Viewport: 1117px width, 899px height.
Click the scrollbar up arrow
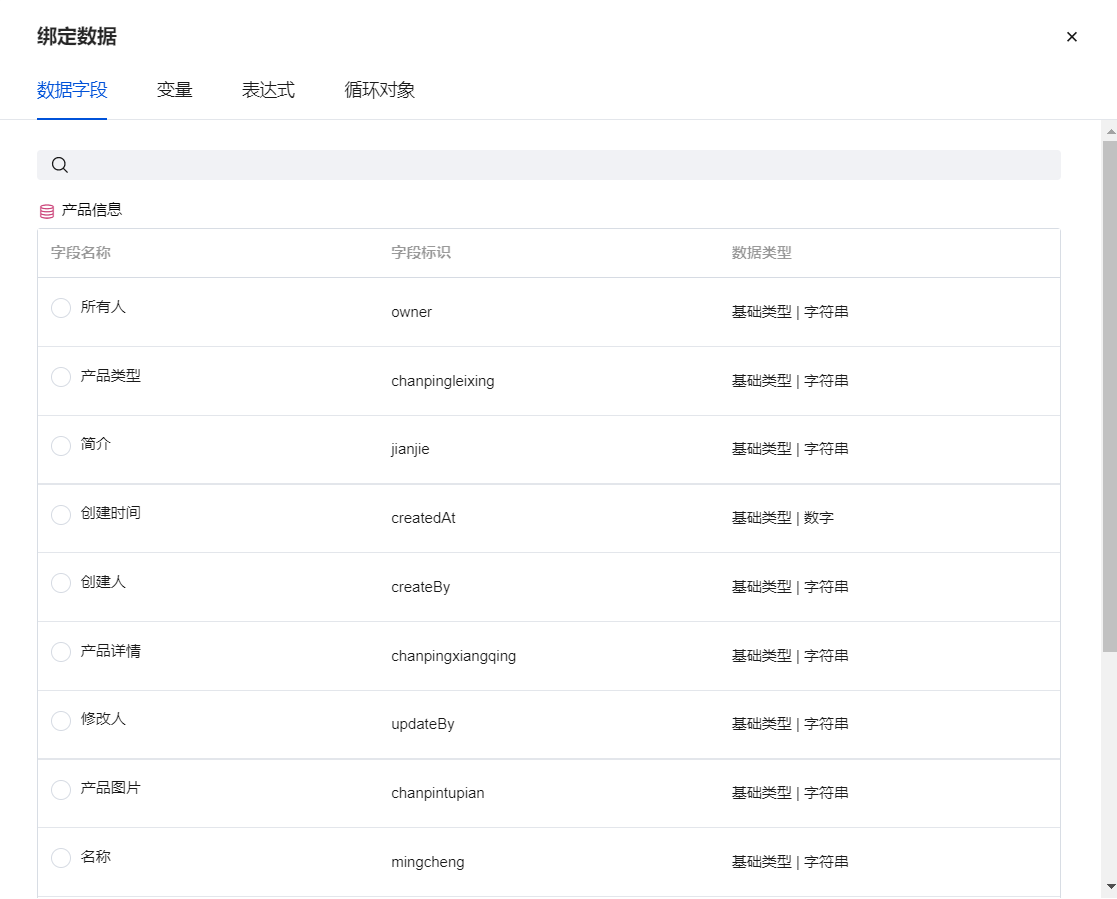(1110, 132)
